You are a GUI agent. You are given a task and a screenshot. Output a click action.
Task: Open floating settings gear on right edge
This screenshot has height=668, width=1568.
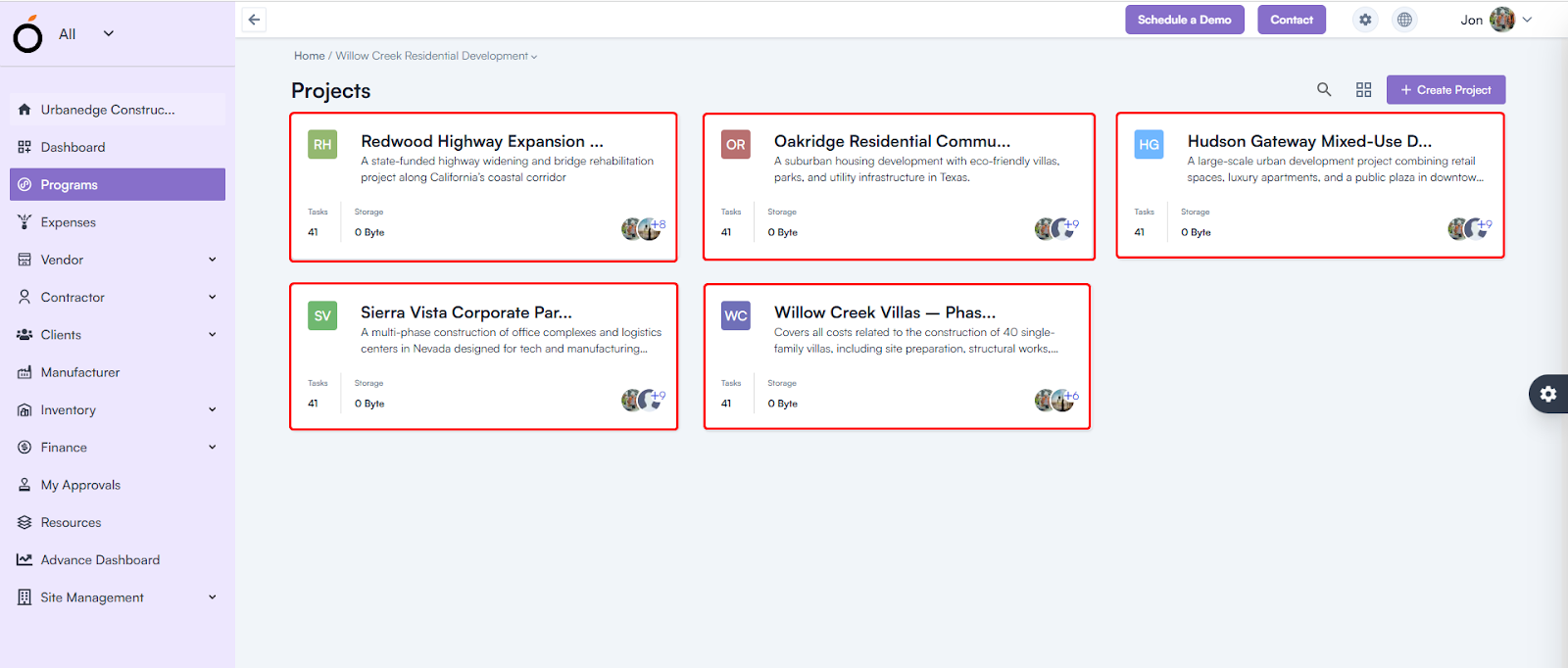click(x=1548, y=394)
